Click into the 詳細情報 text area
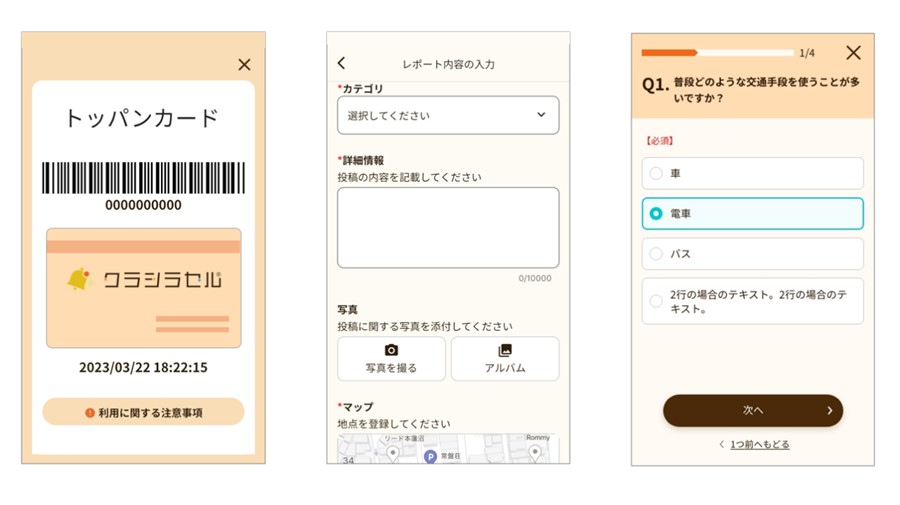Image resolution: width=900 pixels, height=505 pixels. click(448, 227)
